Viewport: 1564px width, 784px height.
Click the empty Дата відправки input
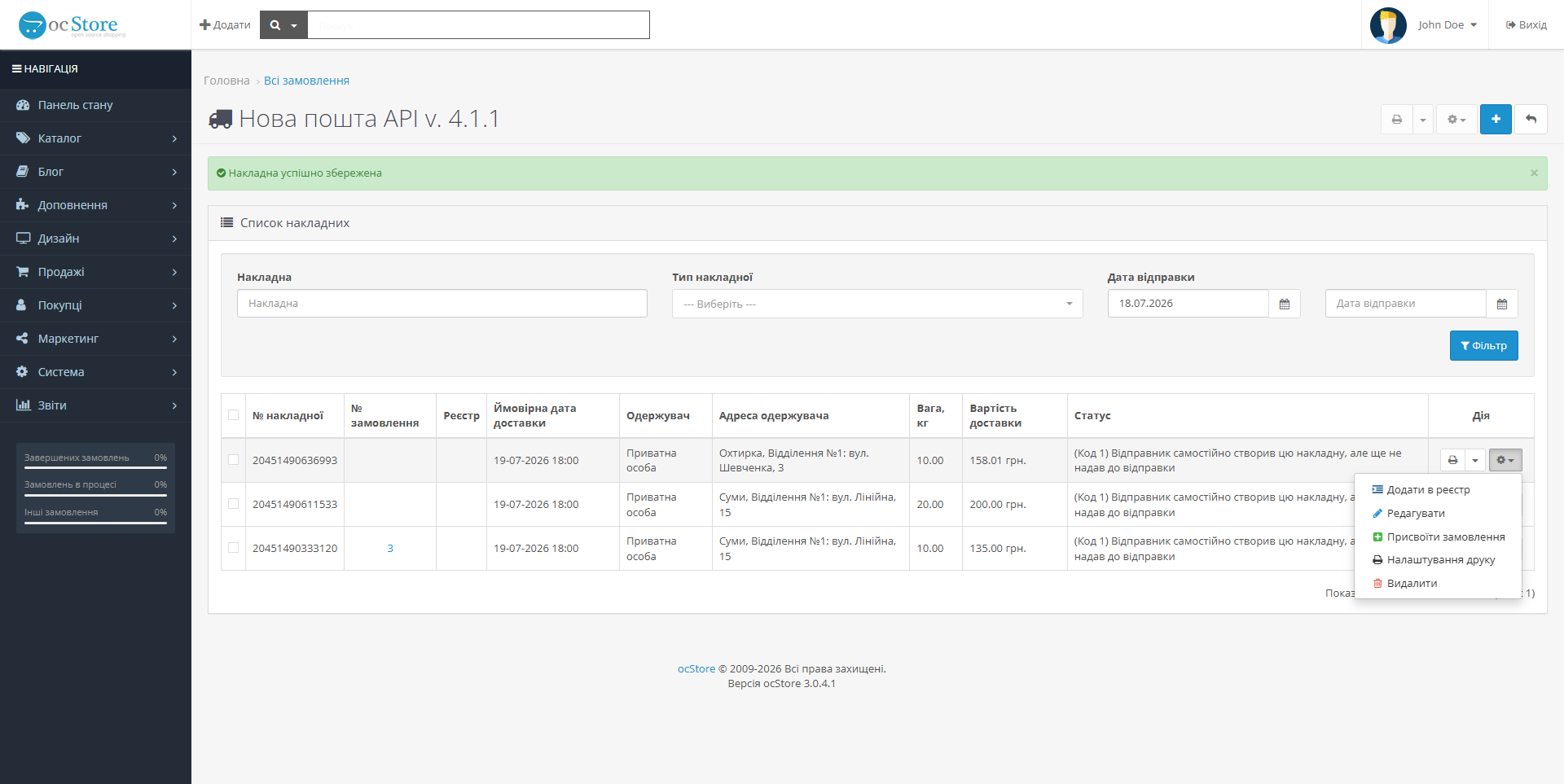[x=1405, y=304]
